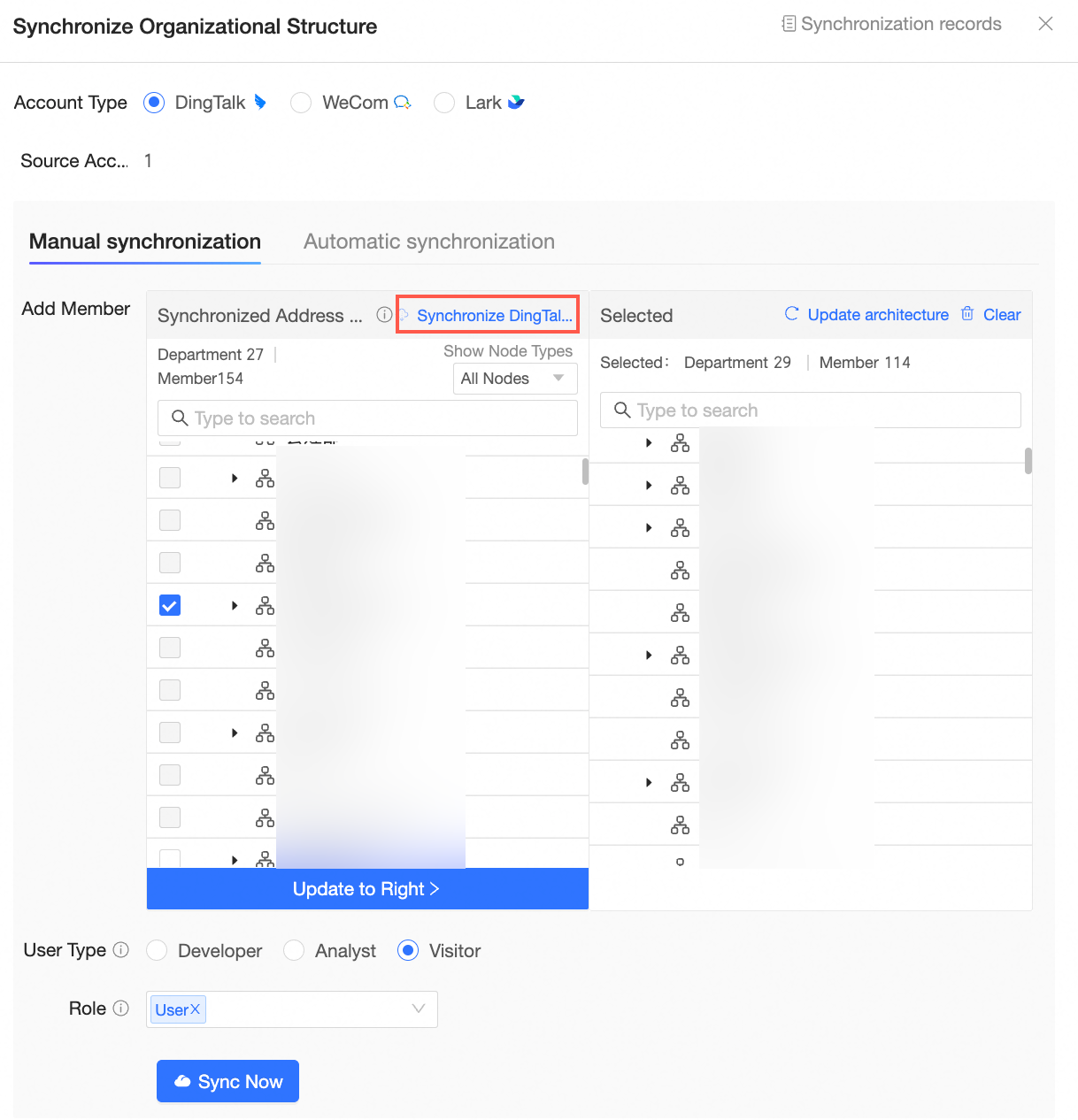Open the All Nodes dropdown
This screenshot has height=1120, width=1078.
click(x=514, y=379)
